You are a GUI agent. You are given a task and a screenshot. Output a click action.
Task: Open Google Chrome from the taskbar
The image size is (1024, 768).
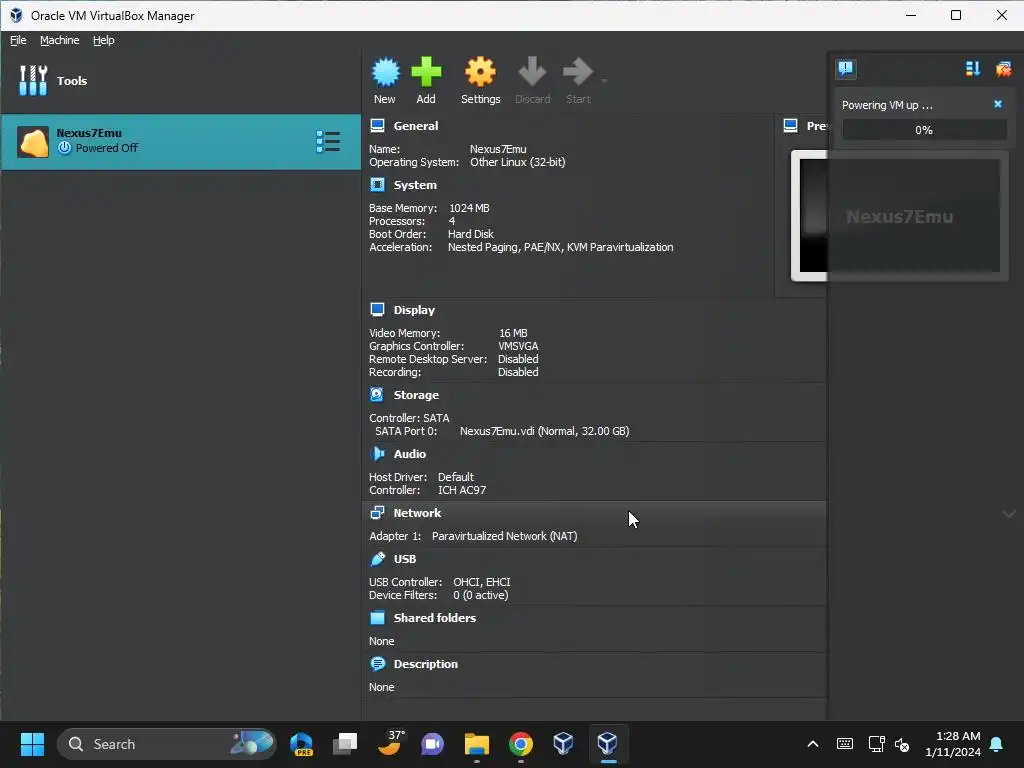[520, 744]
